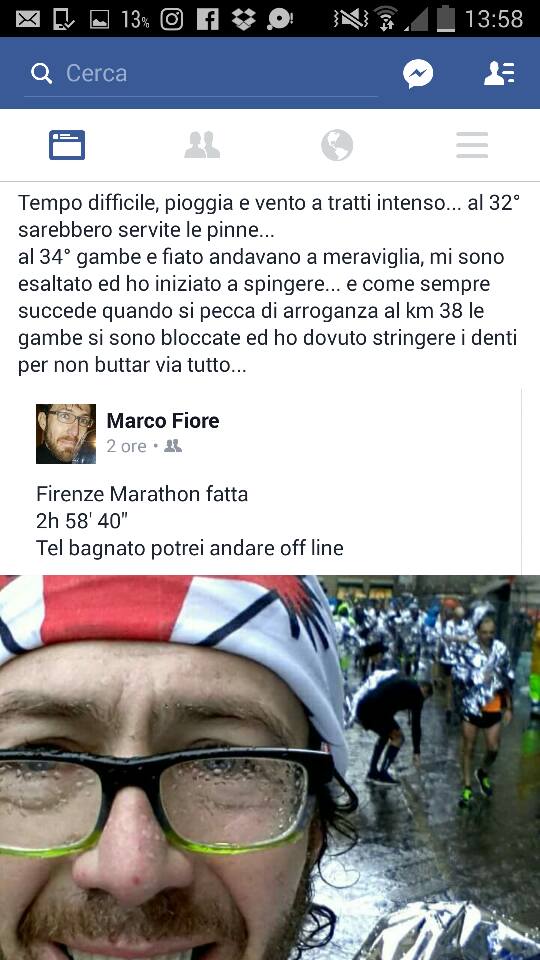Open Marco Fiore profile name link

(163, 421)
